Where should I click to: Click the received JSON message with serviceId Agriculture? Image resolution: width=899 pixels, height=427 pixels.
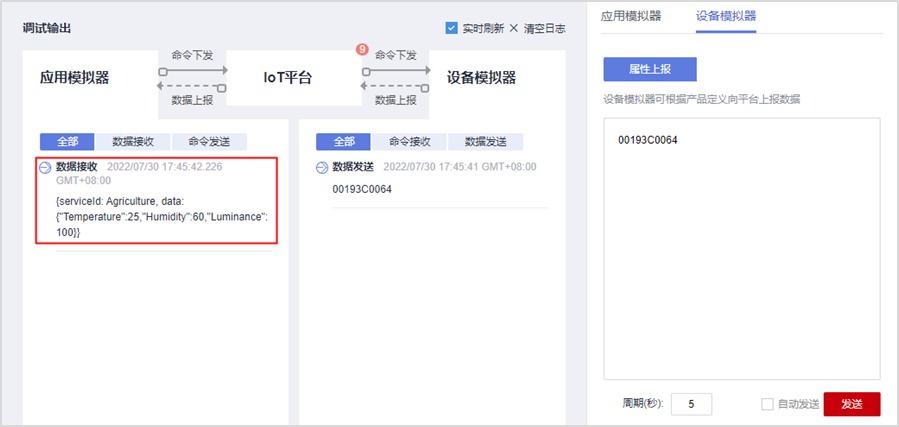156,216
